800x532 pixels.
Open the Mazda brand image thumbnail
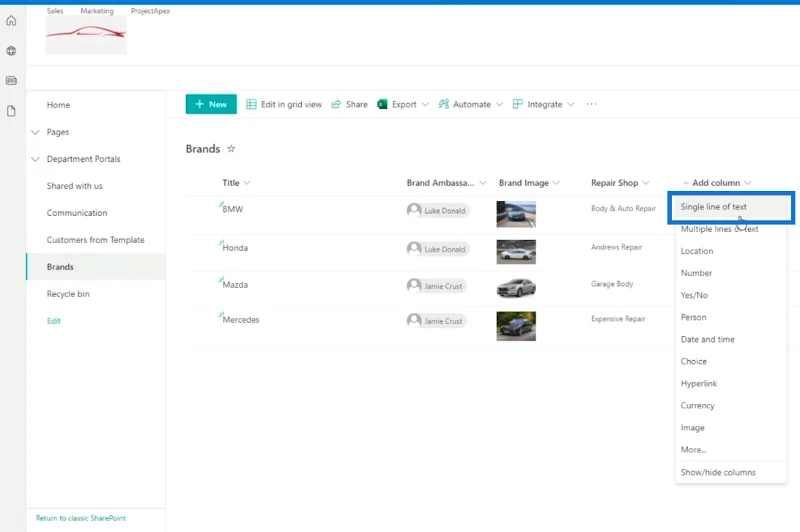pyautogui.click(x=516, y=287)
